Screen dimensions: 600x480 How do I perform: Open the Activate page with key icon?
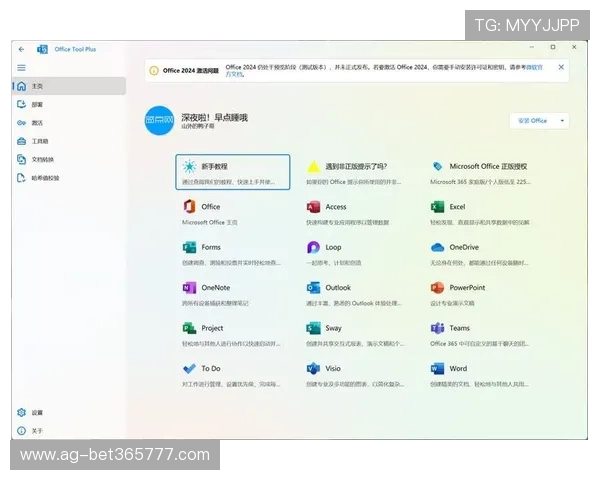click(x=69, y=123)
